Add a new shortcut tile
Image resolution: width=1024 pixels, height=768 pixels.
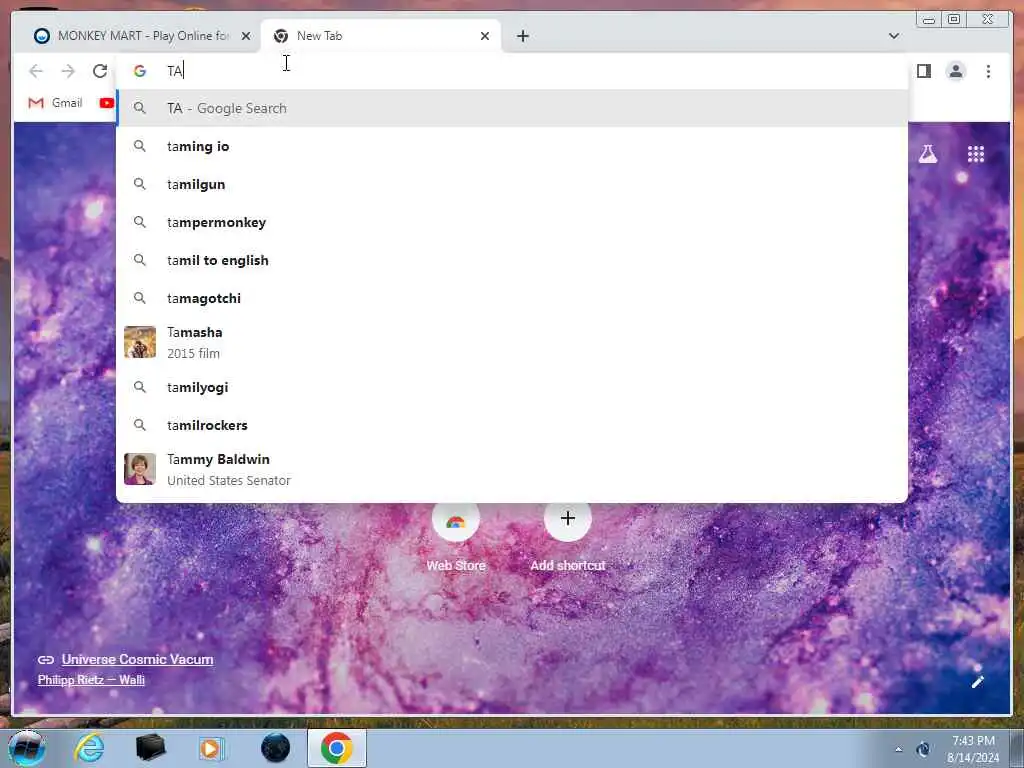pos(568,536)
